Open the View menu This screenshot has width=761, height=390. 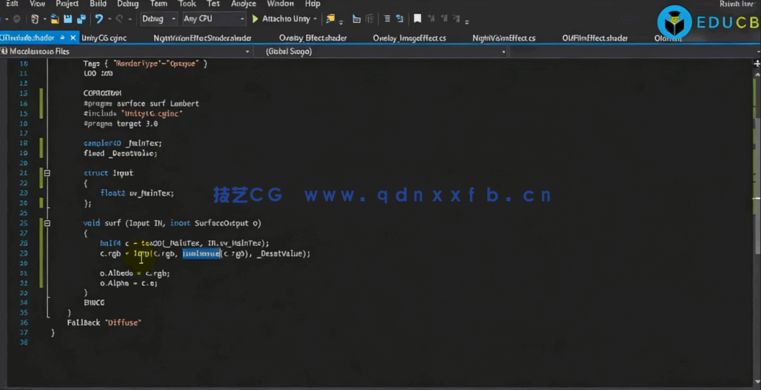(37, 4)
